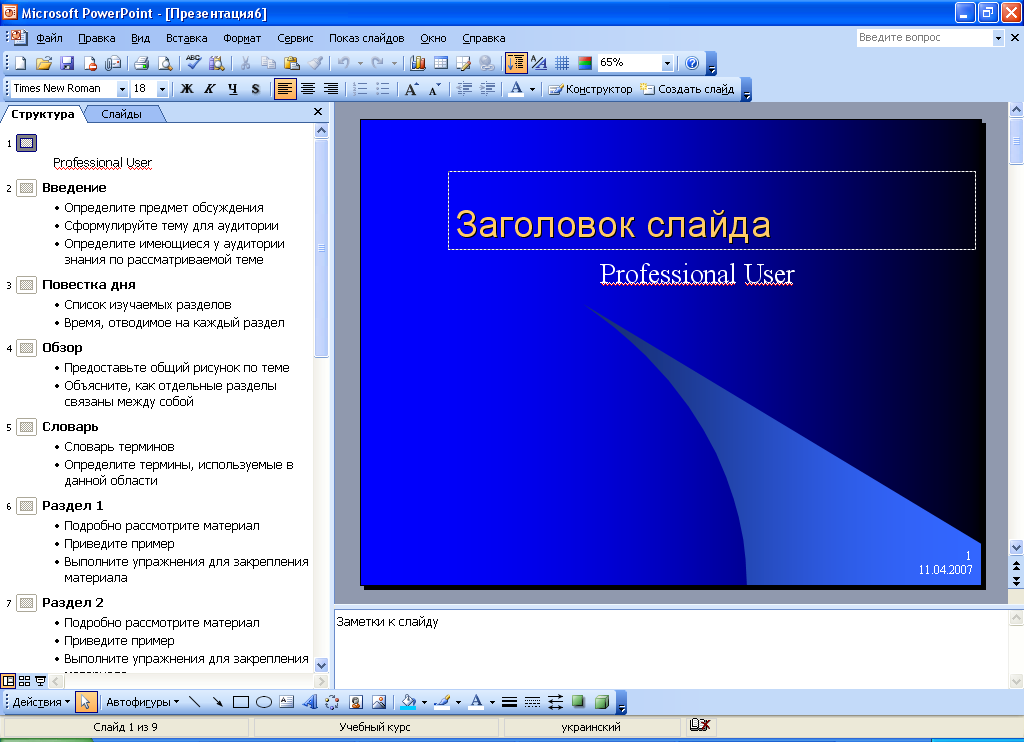Open the font size 18 dropdown
The image size is (1024, 742).
(x=162, y=89)
